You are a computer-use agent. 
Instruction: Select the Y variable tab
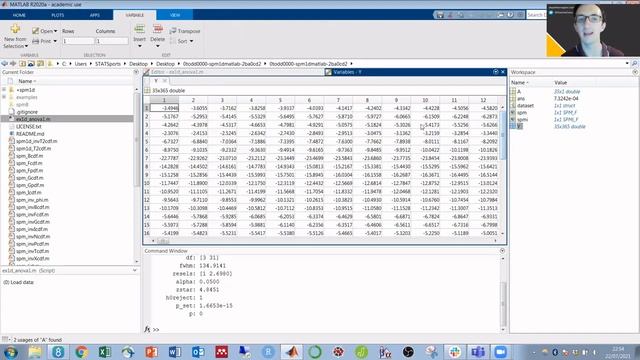pos(156,81)
